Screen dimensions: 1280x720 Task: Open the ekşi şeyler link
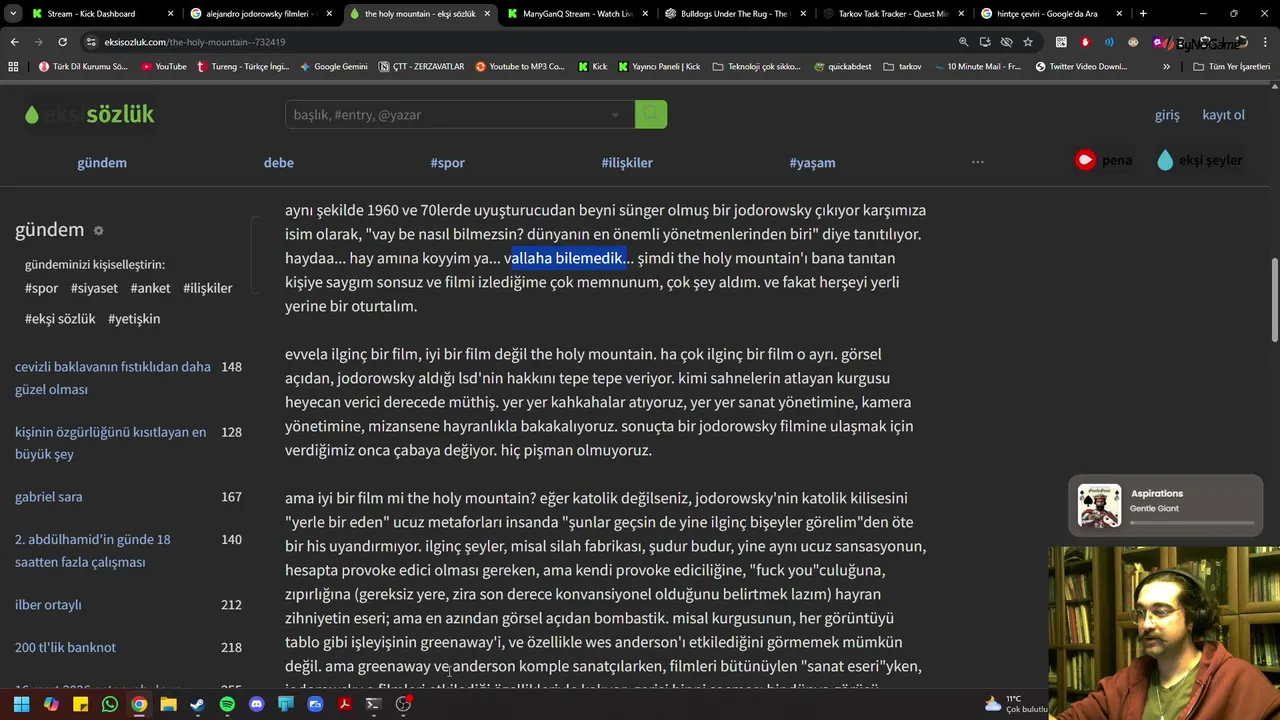tap(1199, 160)
